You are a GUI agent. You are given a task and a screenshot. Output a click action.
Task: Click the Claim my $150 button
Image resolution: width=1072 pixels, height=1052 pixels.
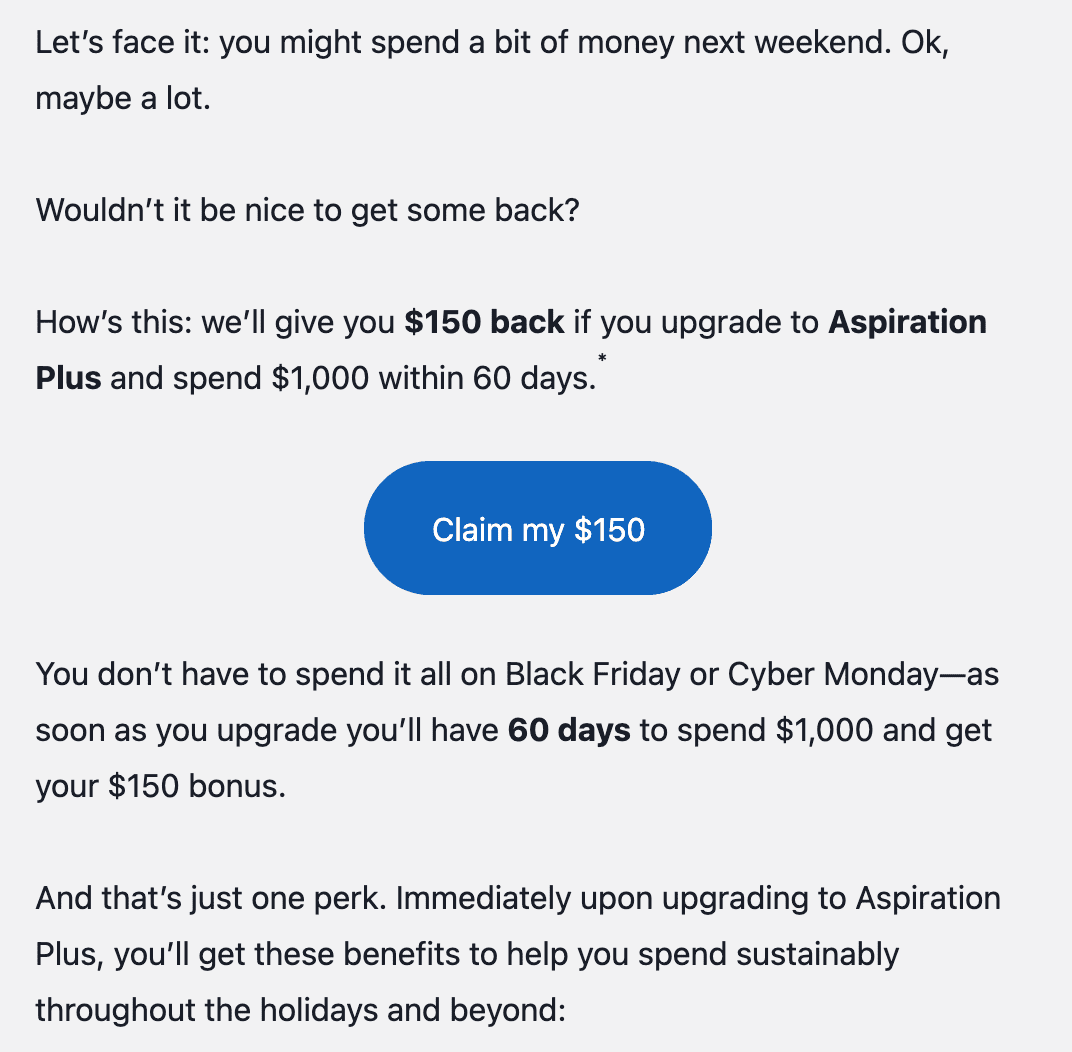pyautogui.click(x=538, y=528)
